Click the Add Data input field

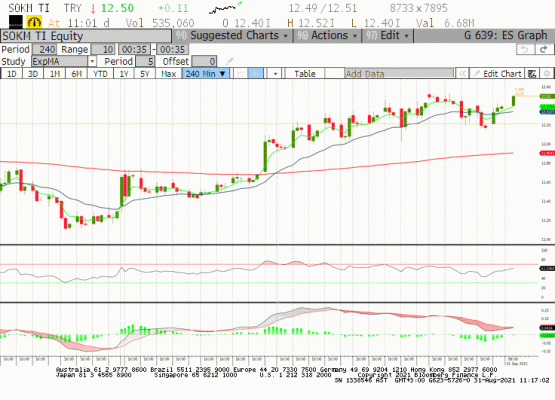(399, 74)
